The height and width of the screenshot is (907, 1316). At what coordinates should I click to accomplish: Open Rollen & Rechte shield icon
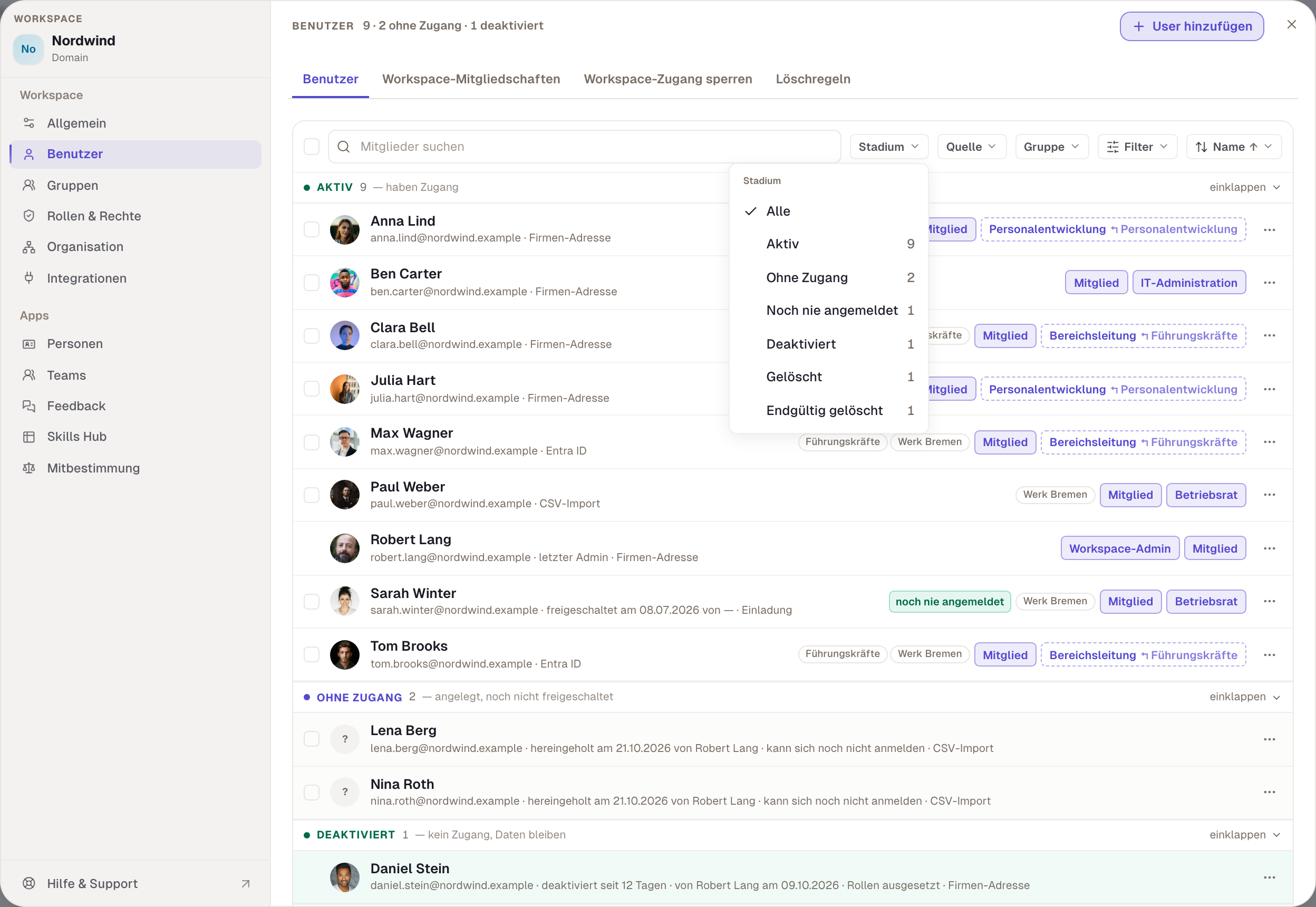click(29, 216)
